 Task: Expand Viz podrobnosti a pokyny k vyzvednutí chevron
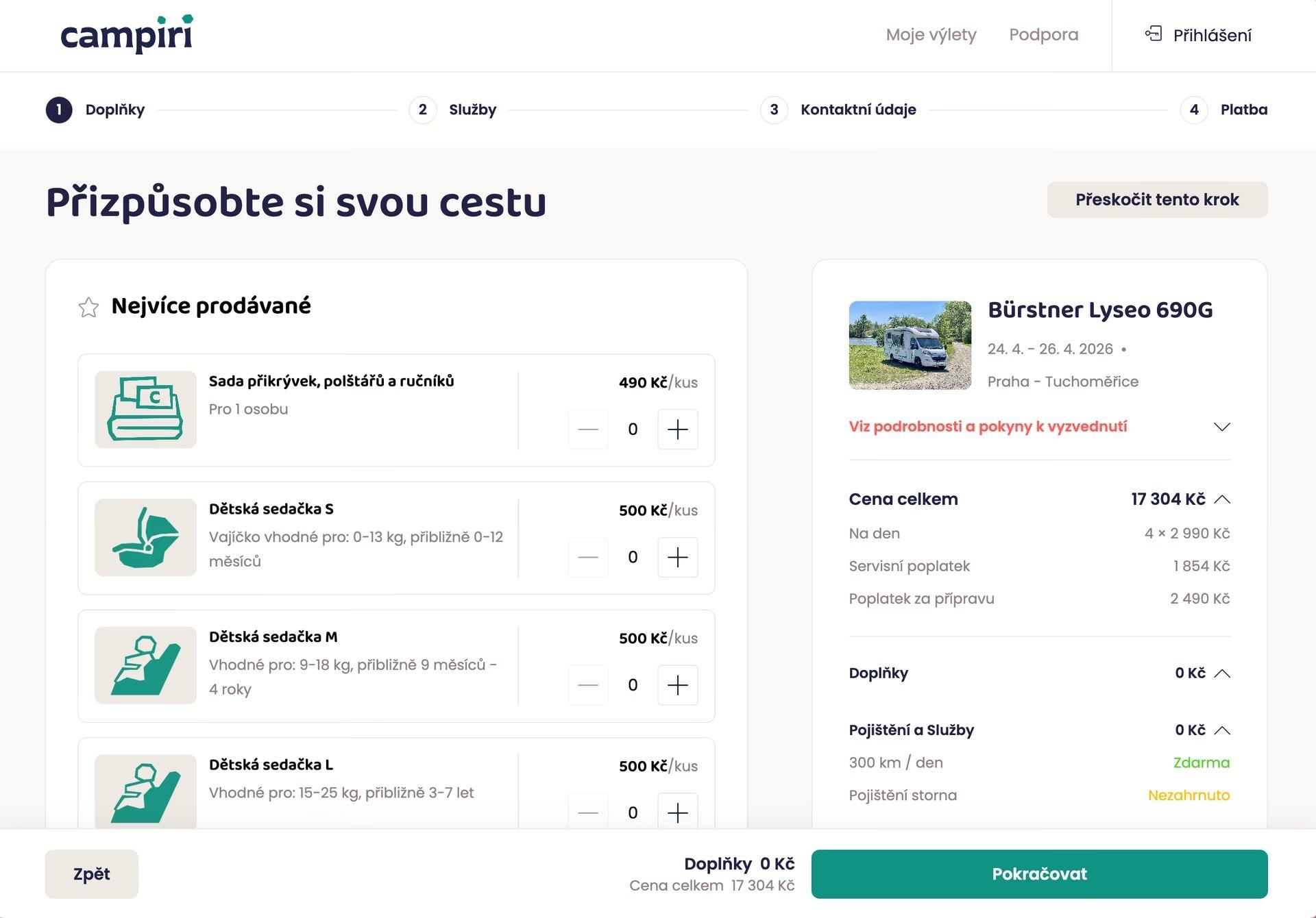coord(1222,427)
